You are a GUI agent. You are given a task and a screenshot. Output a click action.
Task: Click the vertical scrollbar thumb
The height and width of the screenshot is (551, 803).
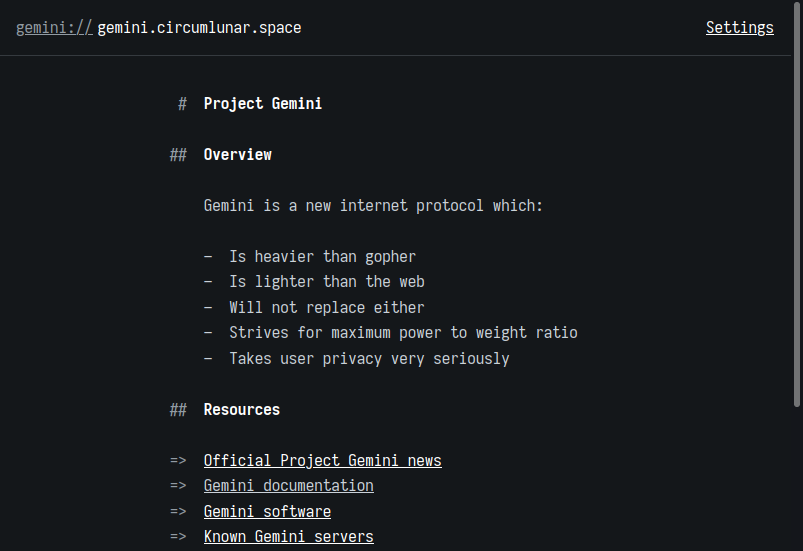point(797,204)
